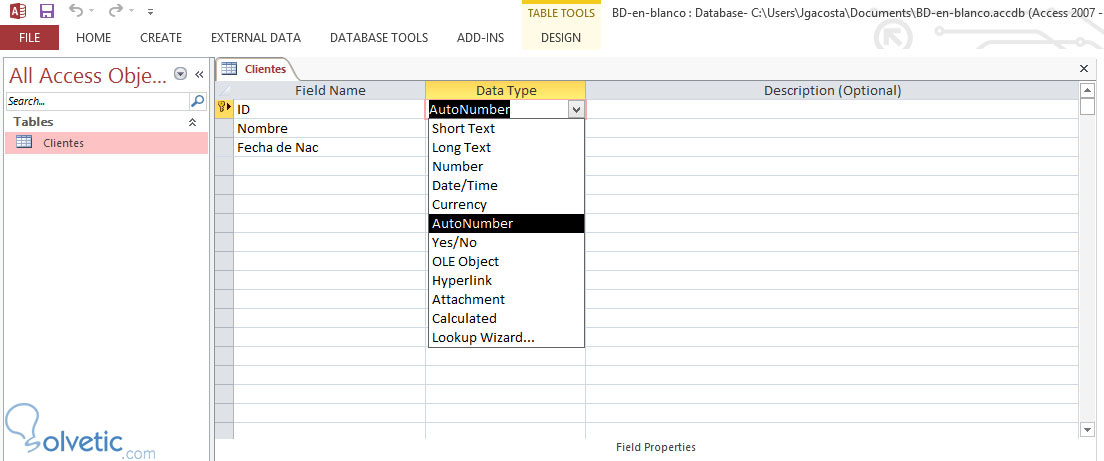Screen dimensions: 1104x461
Task: Open the All Access Objects pane menu arrow
Action: click(x=180, y=74)
